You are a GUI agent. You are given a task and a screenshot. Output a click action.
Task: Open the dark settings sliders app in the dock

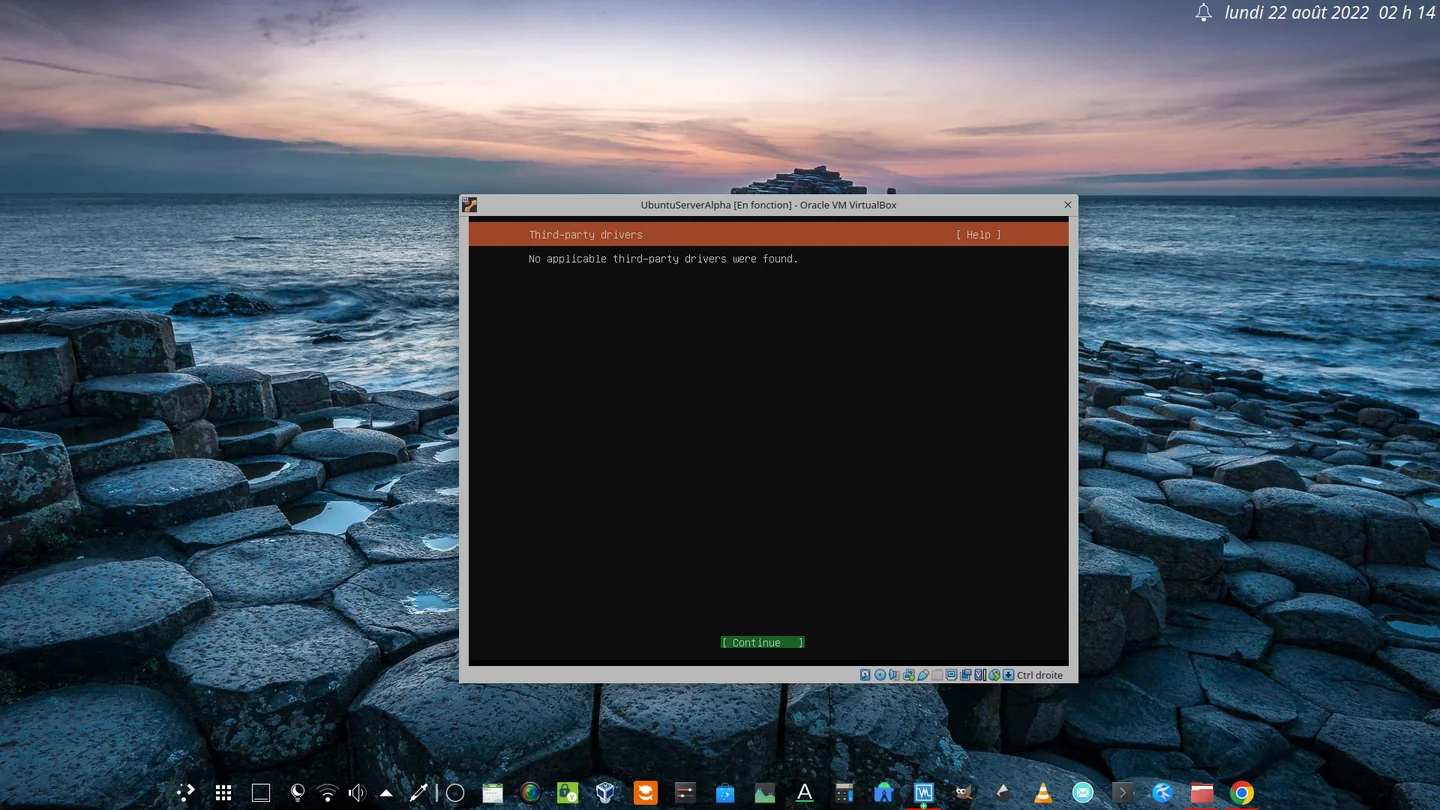click(x=685, y=793)
